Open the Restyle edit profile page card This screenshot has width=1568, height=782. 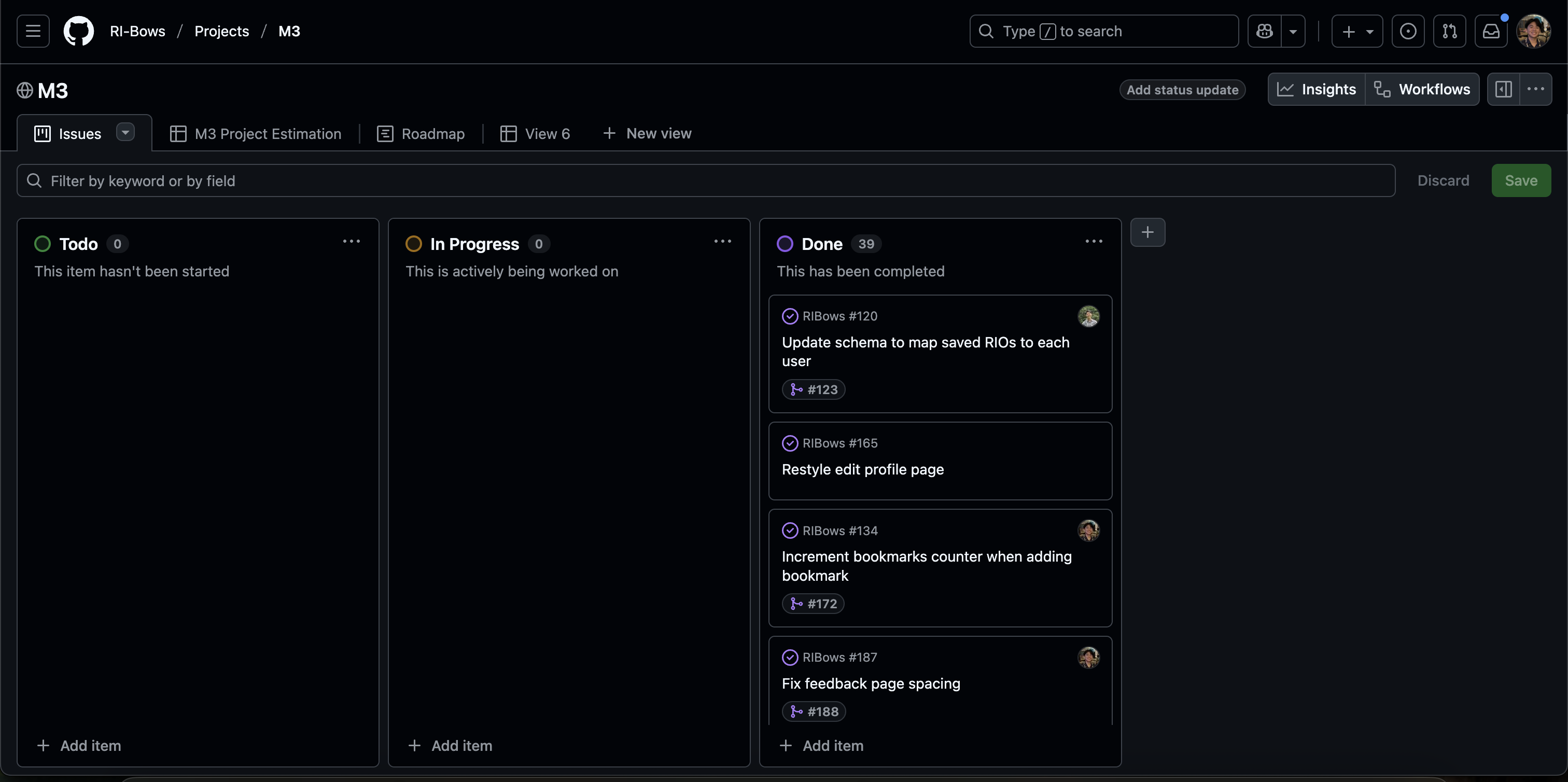[862, 469]
